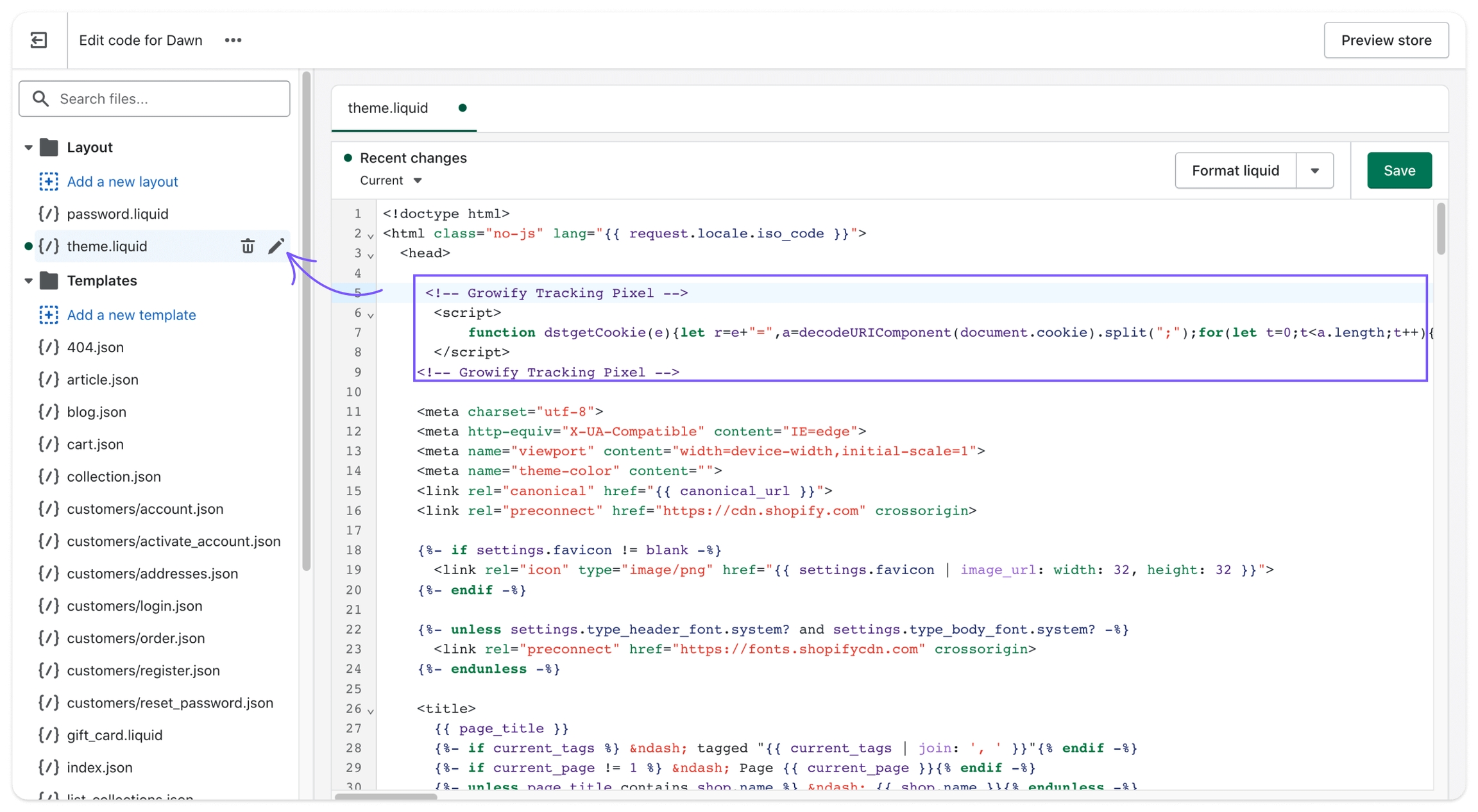Image resolution: width=1478 pixels, height=812 pixels.
Task: Click the editor horizontal scrollbar
Action: click(386, 796)
